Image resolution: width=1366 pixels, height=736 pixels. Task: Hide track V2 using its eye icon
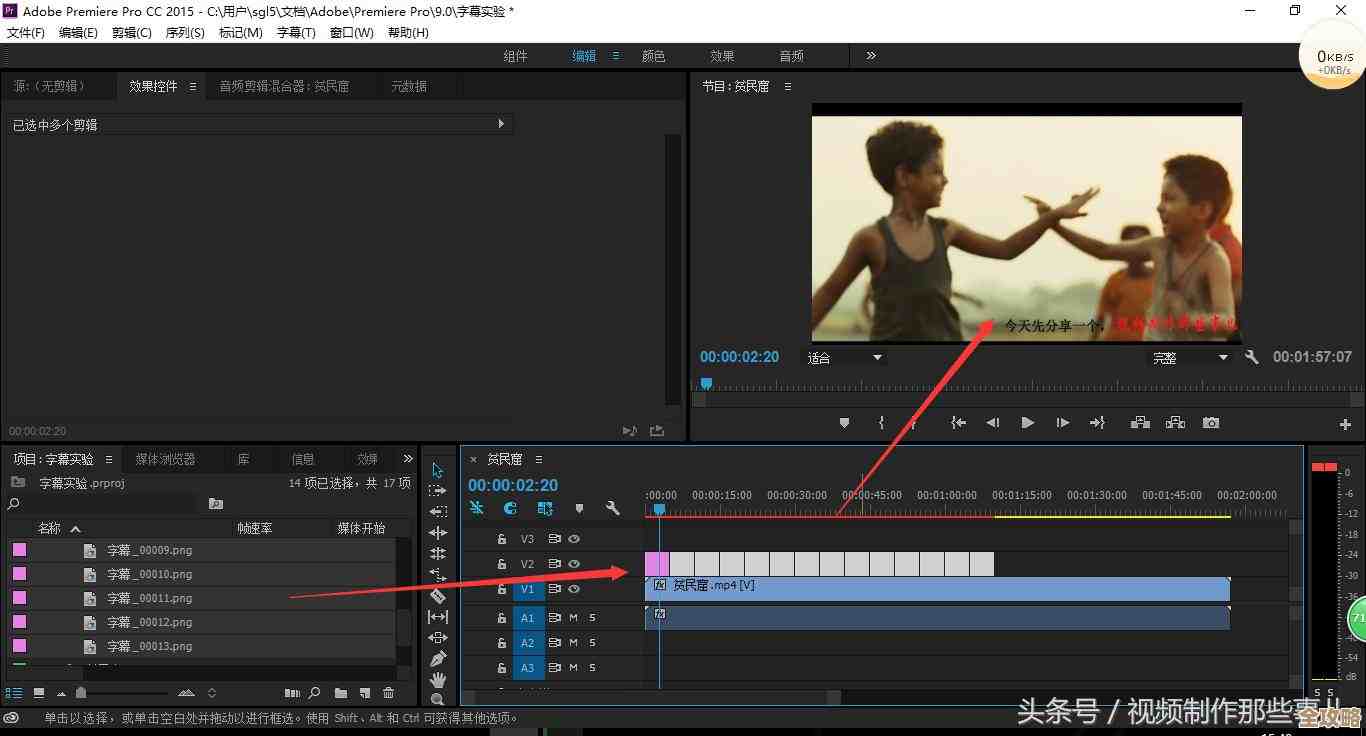[x=574, y=564]
